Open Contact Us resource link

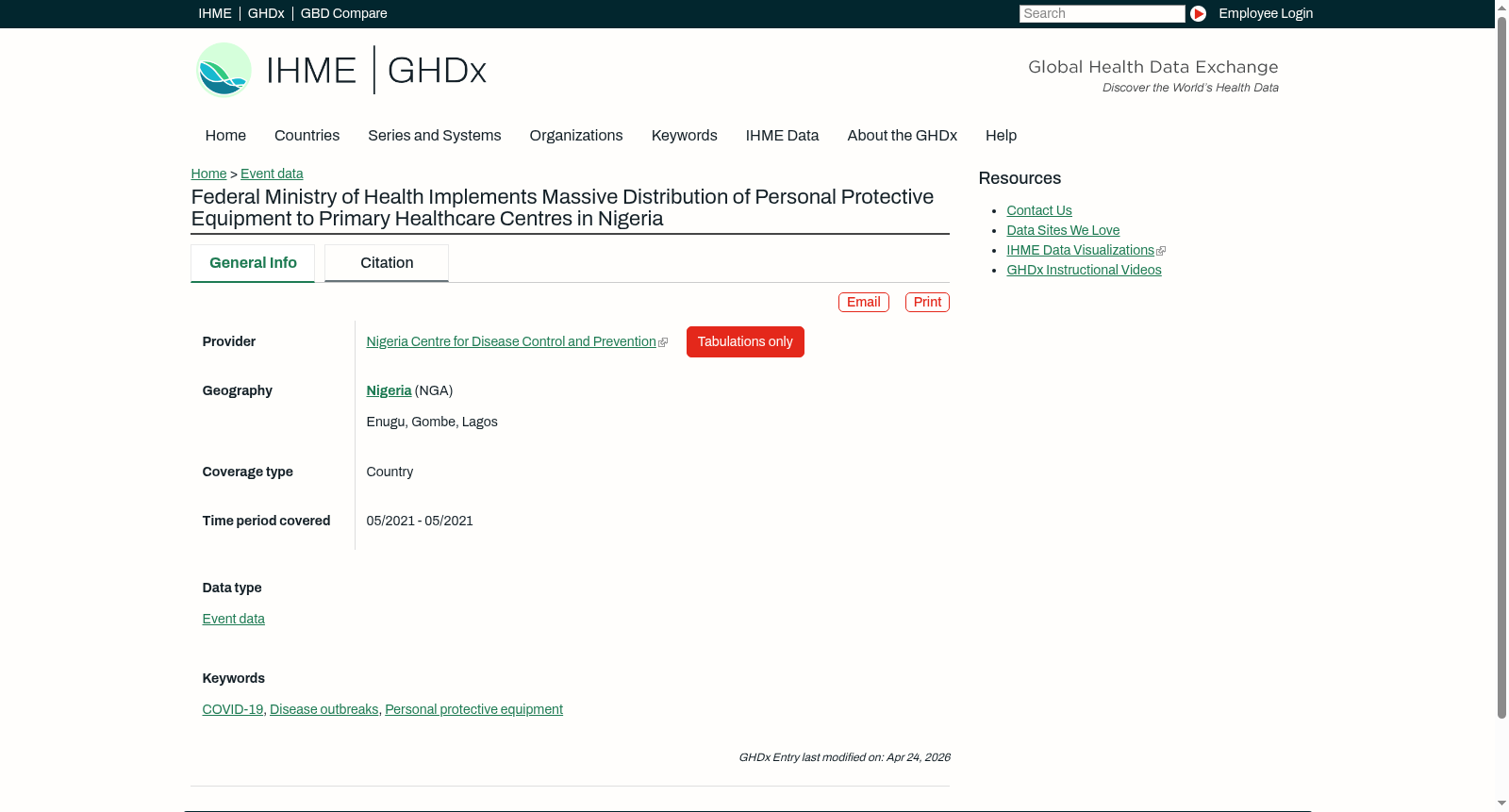1039,210
